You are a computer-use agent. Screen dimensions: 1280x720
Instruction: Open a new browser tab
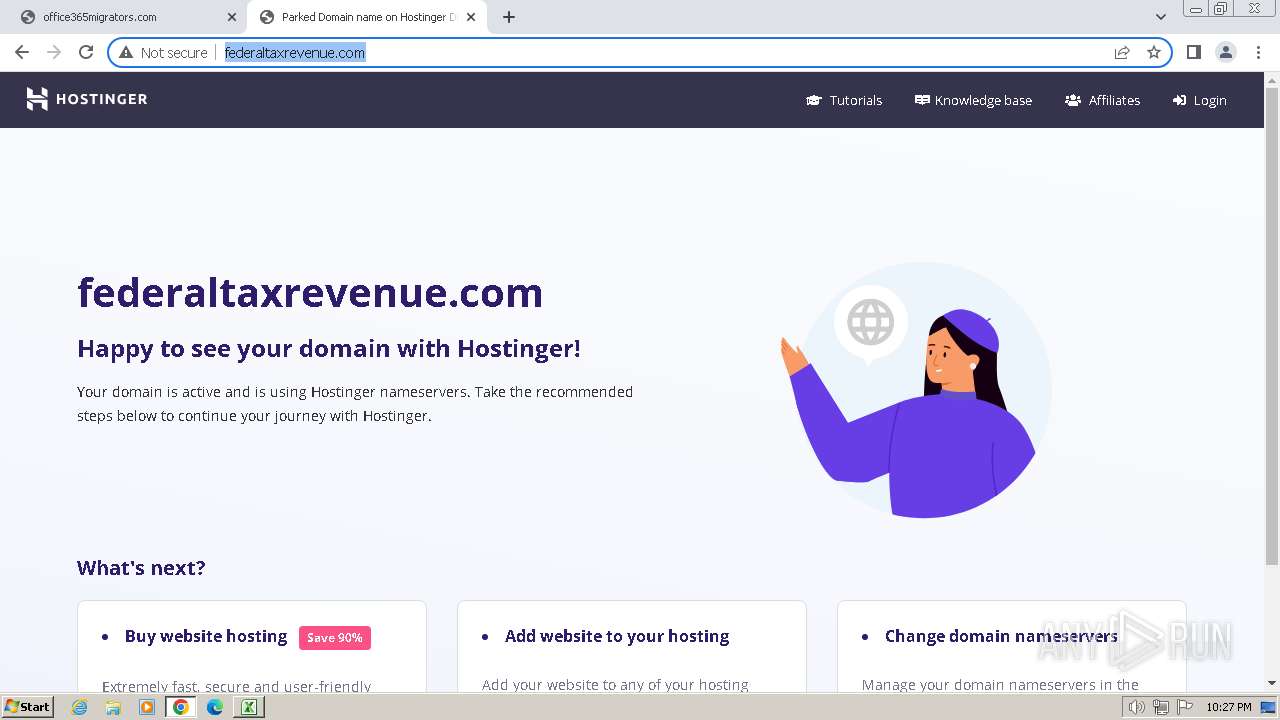tap(509, 17)
